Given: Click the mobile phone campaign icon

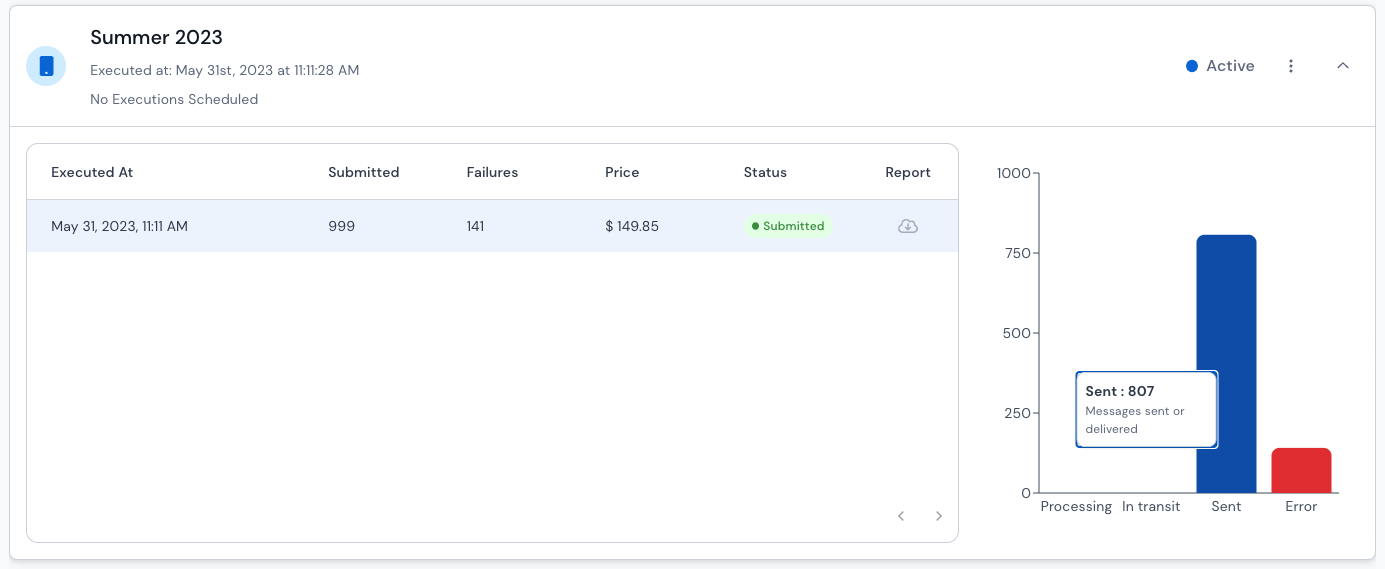Looking at the screenshot, I should click(46, 66).
